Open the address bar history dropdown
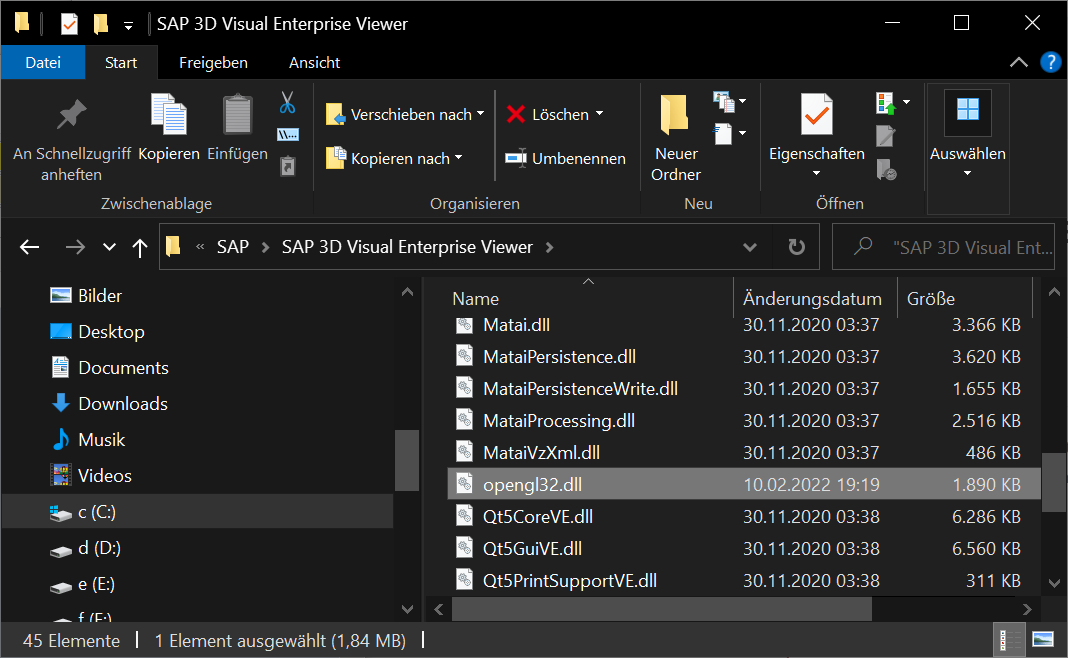Viewport: 1068px width, 658px height. (x=750, y=247)
